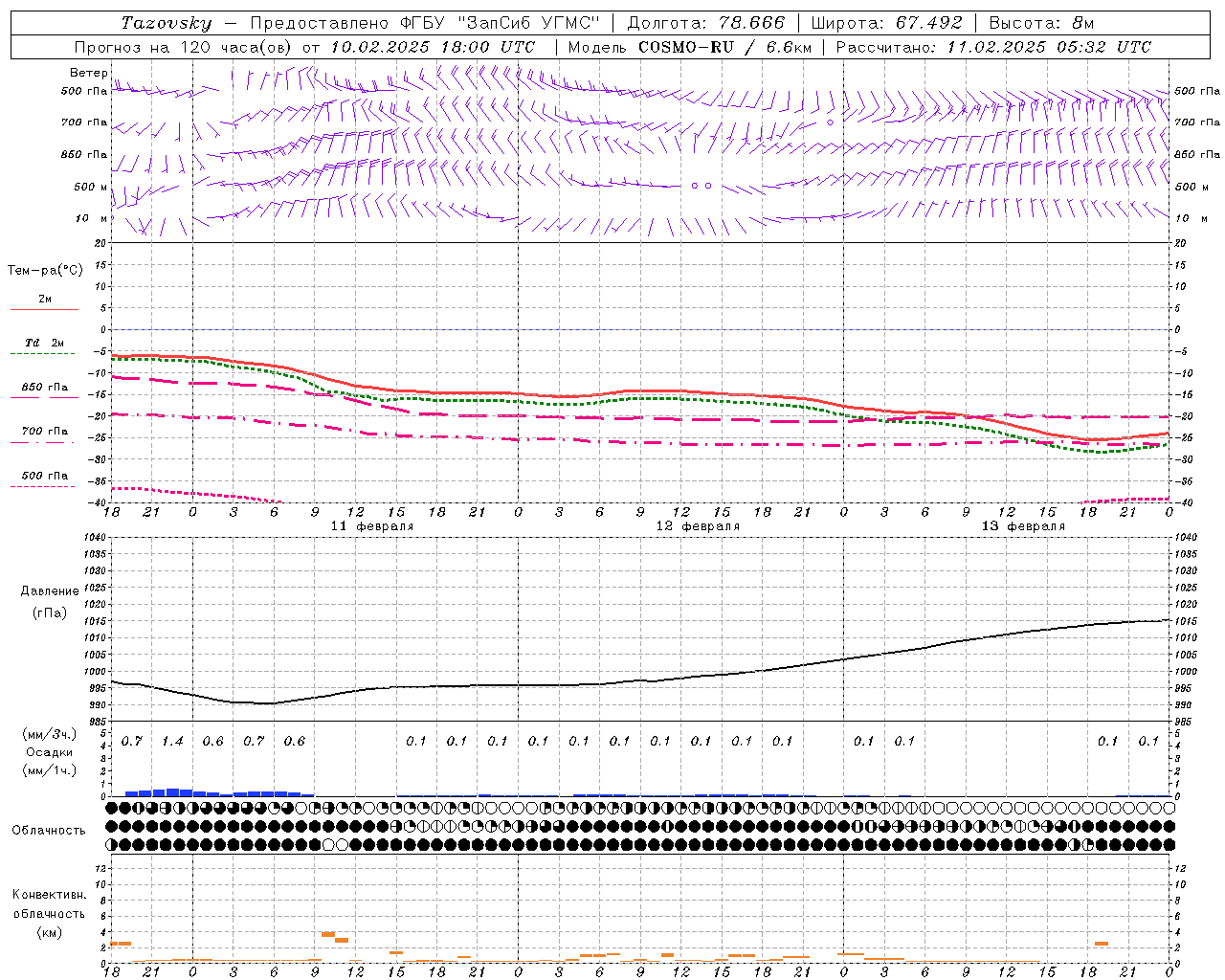
Task: Click the 'Облачность' cloud cover label
Action: pos(49,831)
